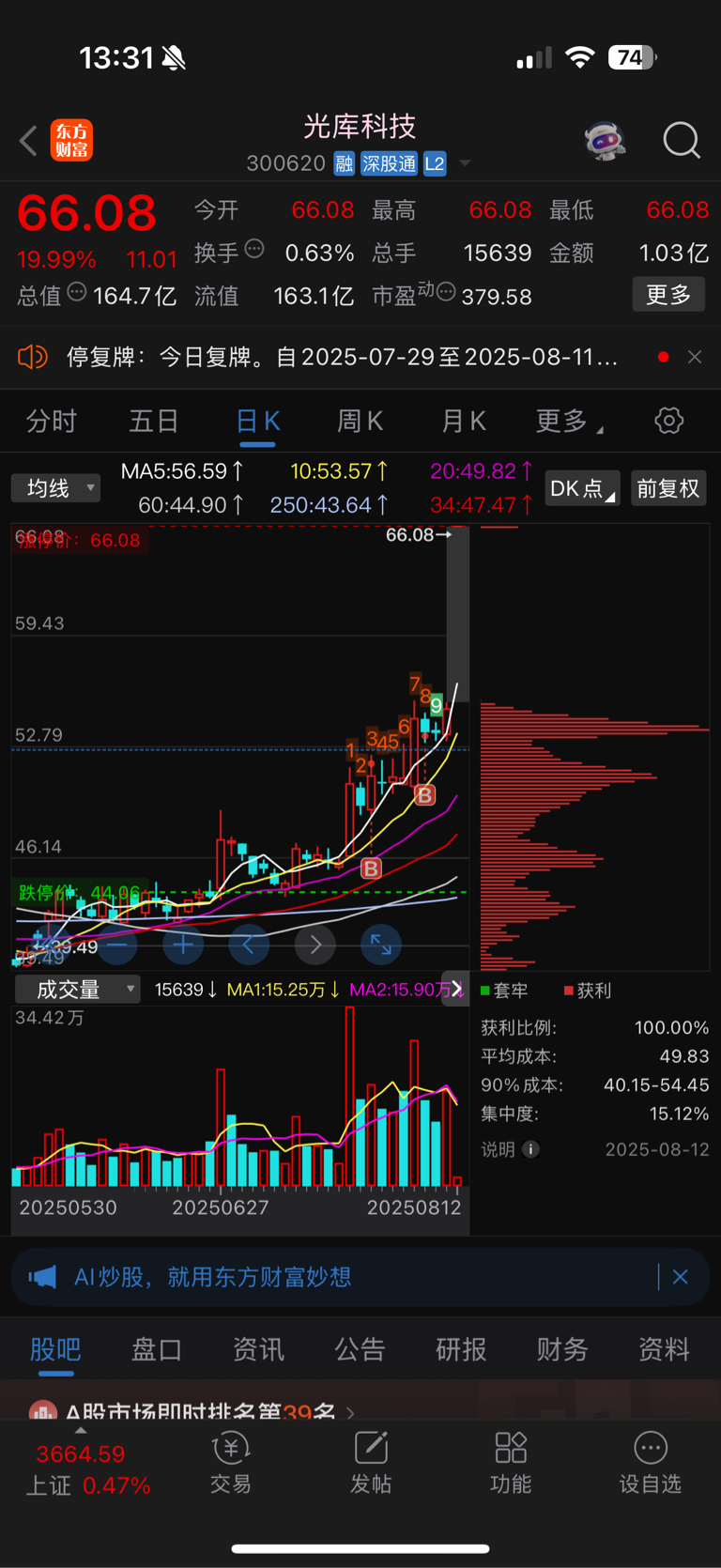Open the 东方财富 logo icon
The height and width of the screenshot is (1568, 721).
(71, 140)
